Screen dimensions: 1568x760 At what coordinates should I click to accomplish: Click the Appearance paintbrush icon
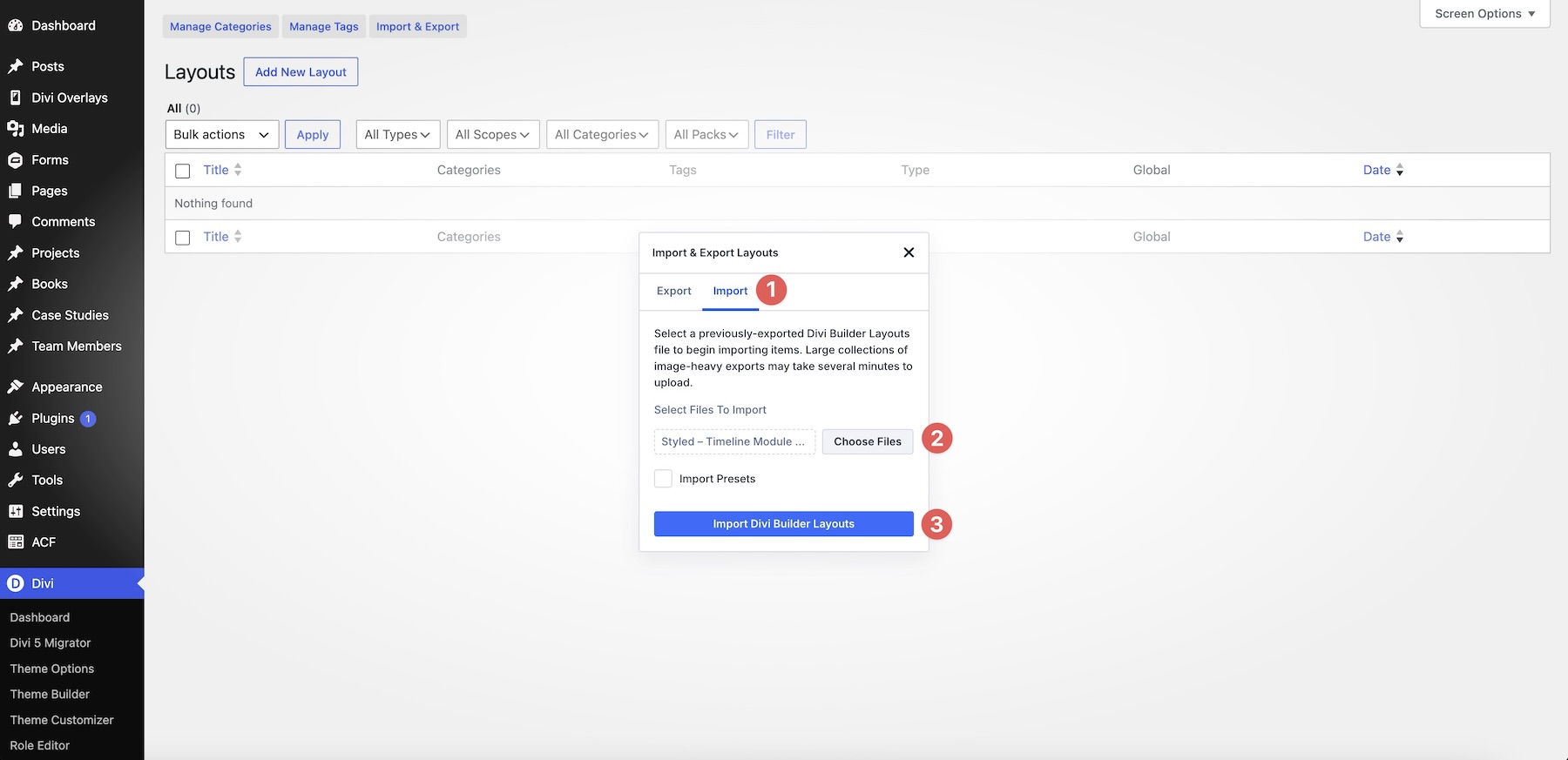(x=15, y=387)
